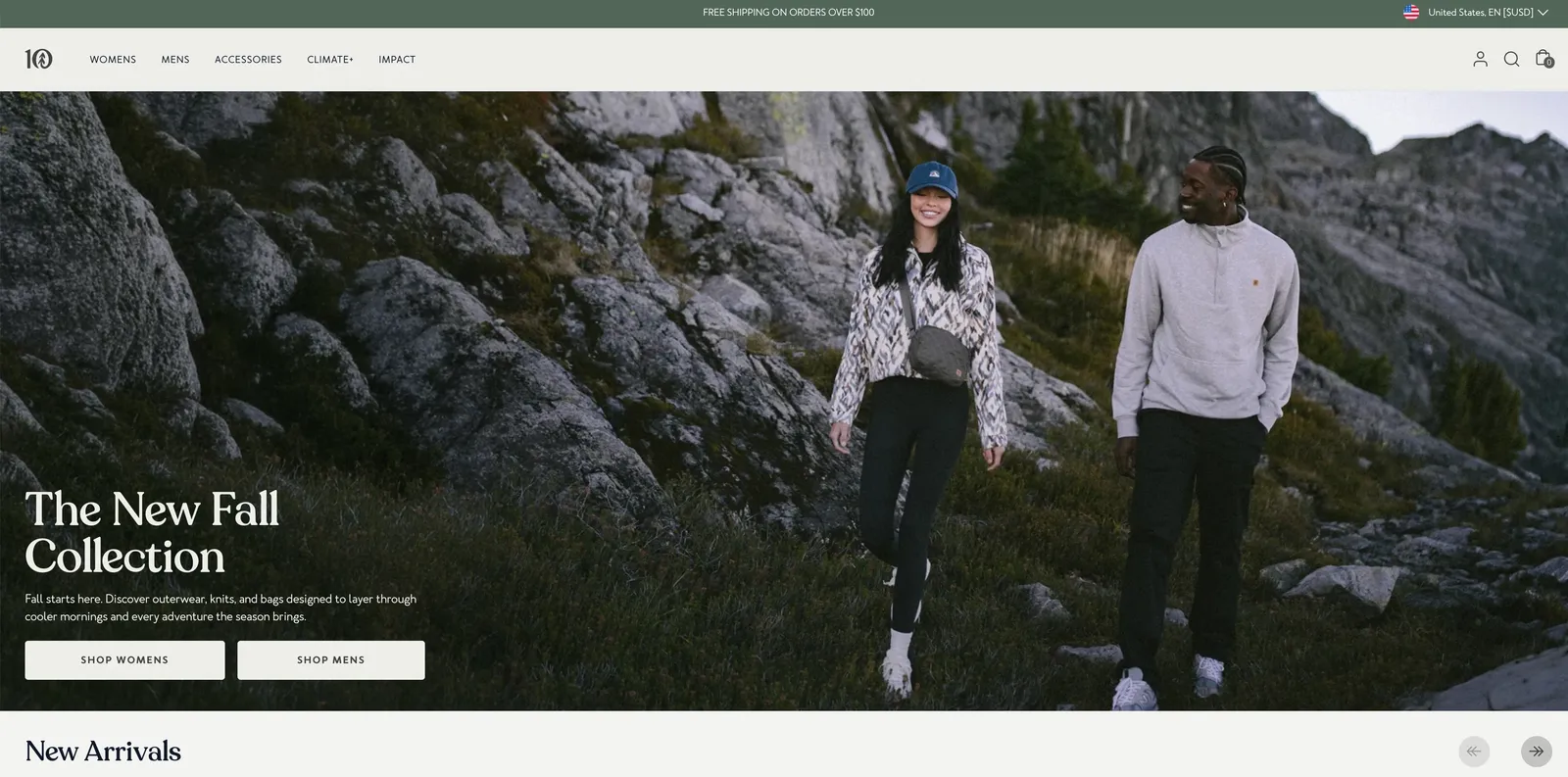
Task: Open the account profile icon
Action: (x=1480, y=59)
